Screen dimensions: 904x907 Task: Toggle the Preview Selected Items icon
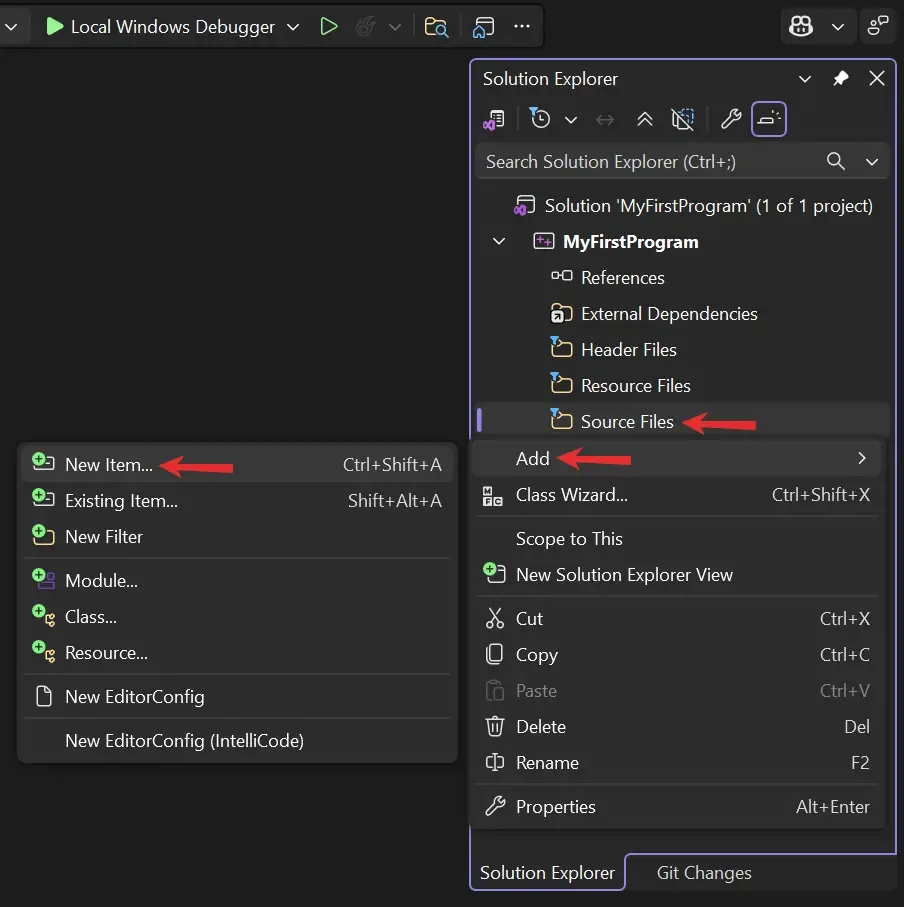tap(769, 119)
